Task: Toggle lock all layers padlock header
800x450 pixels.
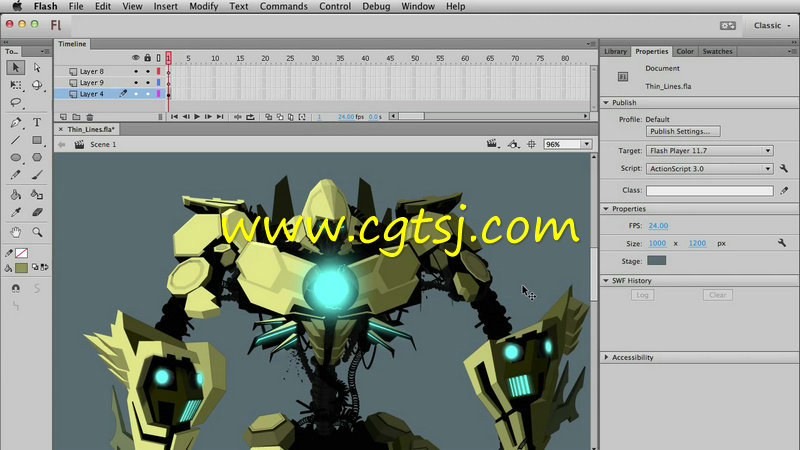Action: [x=147, y=58]
